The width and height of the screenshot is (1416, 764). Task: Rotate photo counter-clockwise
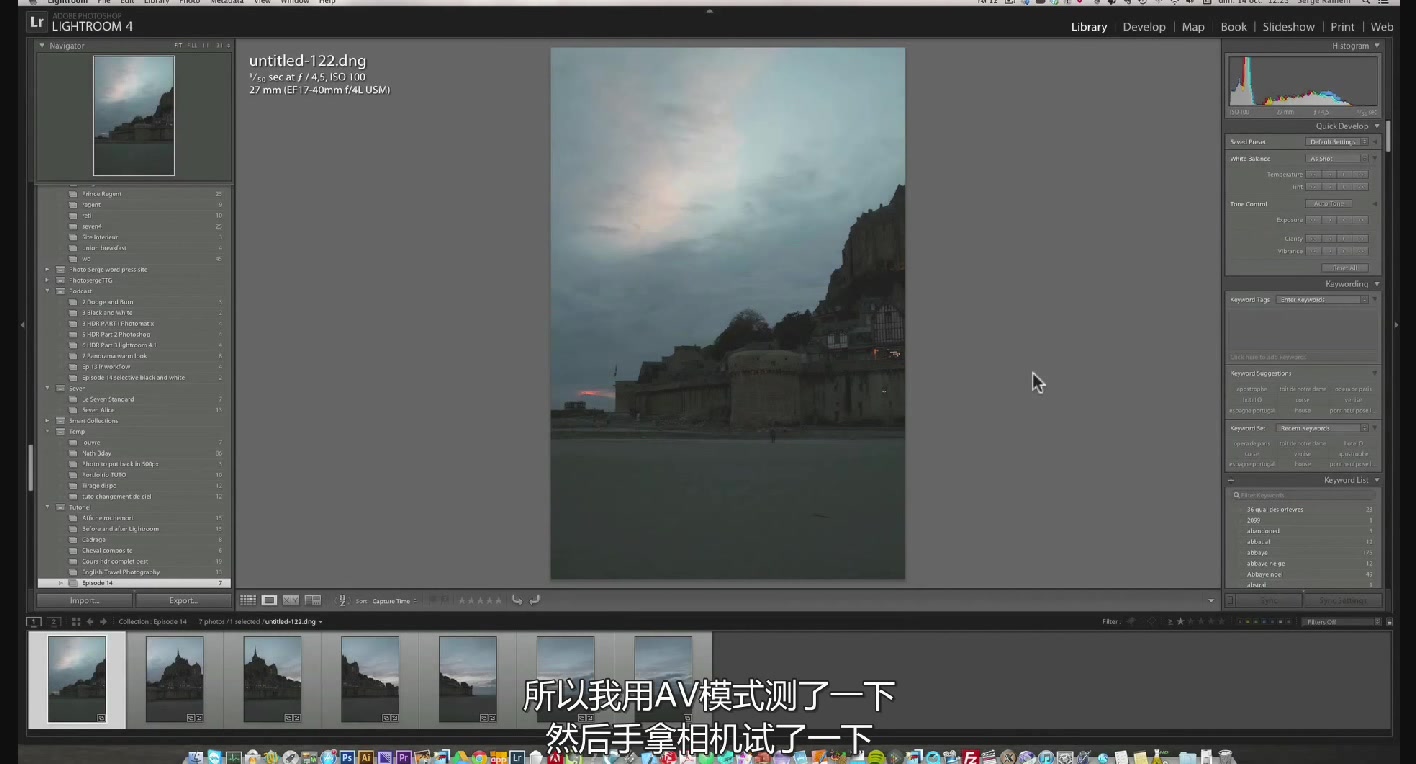(517, 600)
